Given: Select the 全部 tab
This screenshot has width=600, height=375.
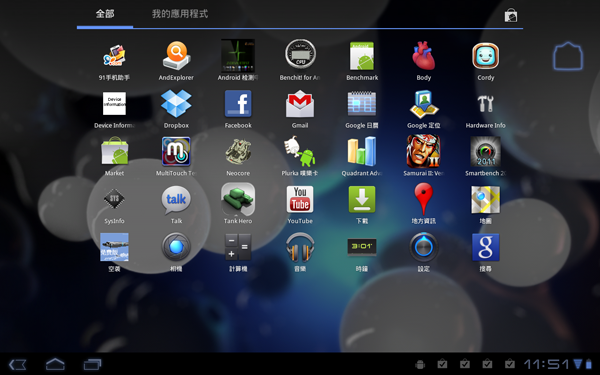Looking at the screenshot, I should point(105,14).
